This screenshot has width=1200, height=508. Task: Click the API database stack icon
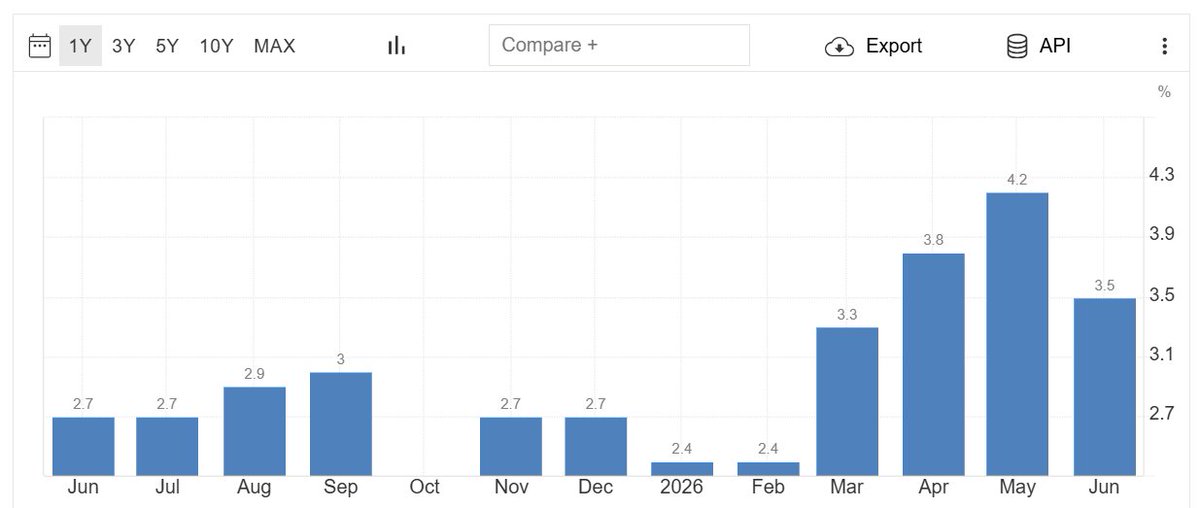(x=1017, y=46)
